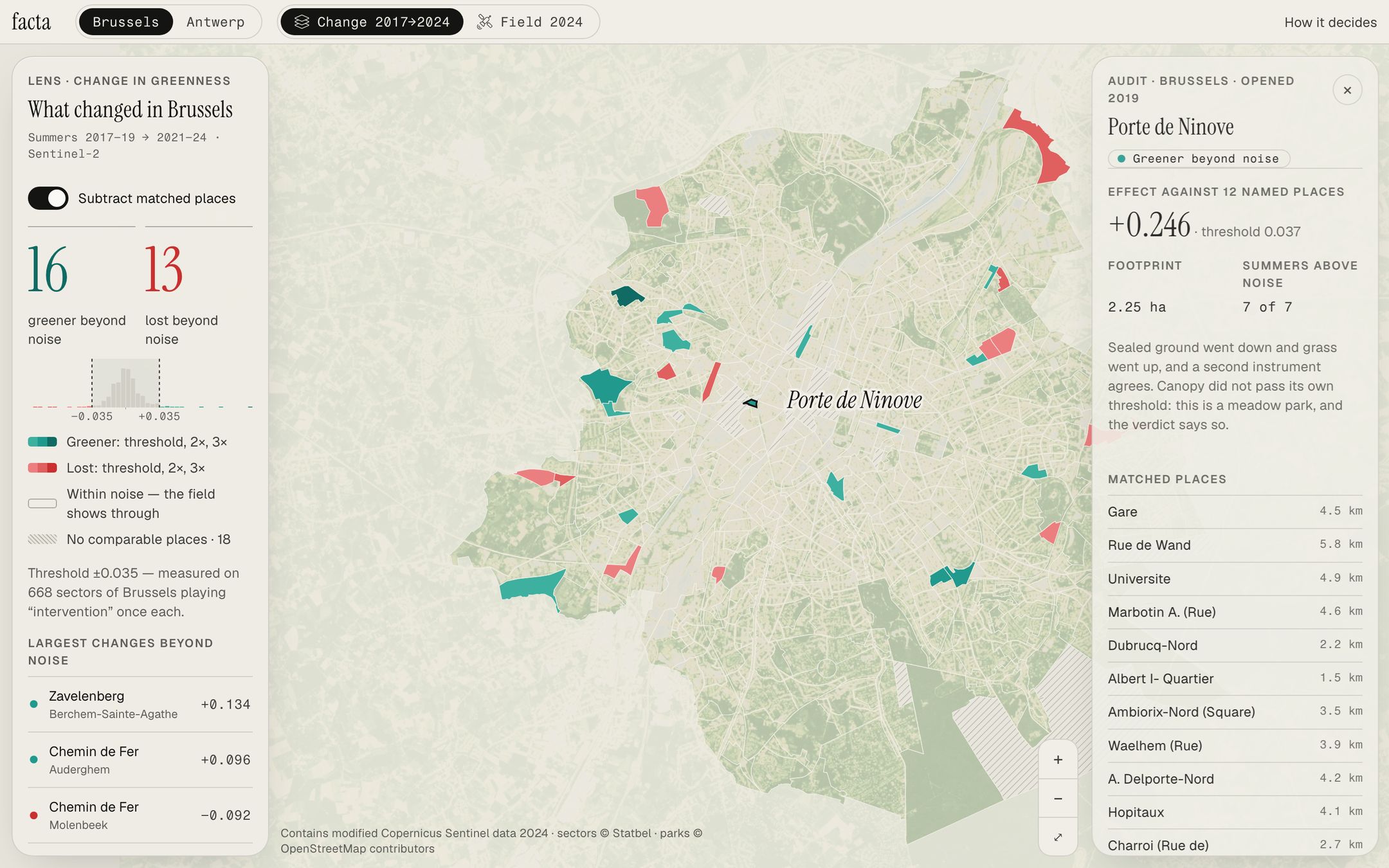1389x868 pixels.
Task: Select the Brussels city tab
Action: tap(125, 22)
